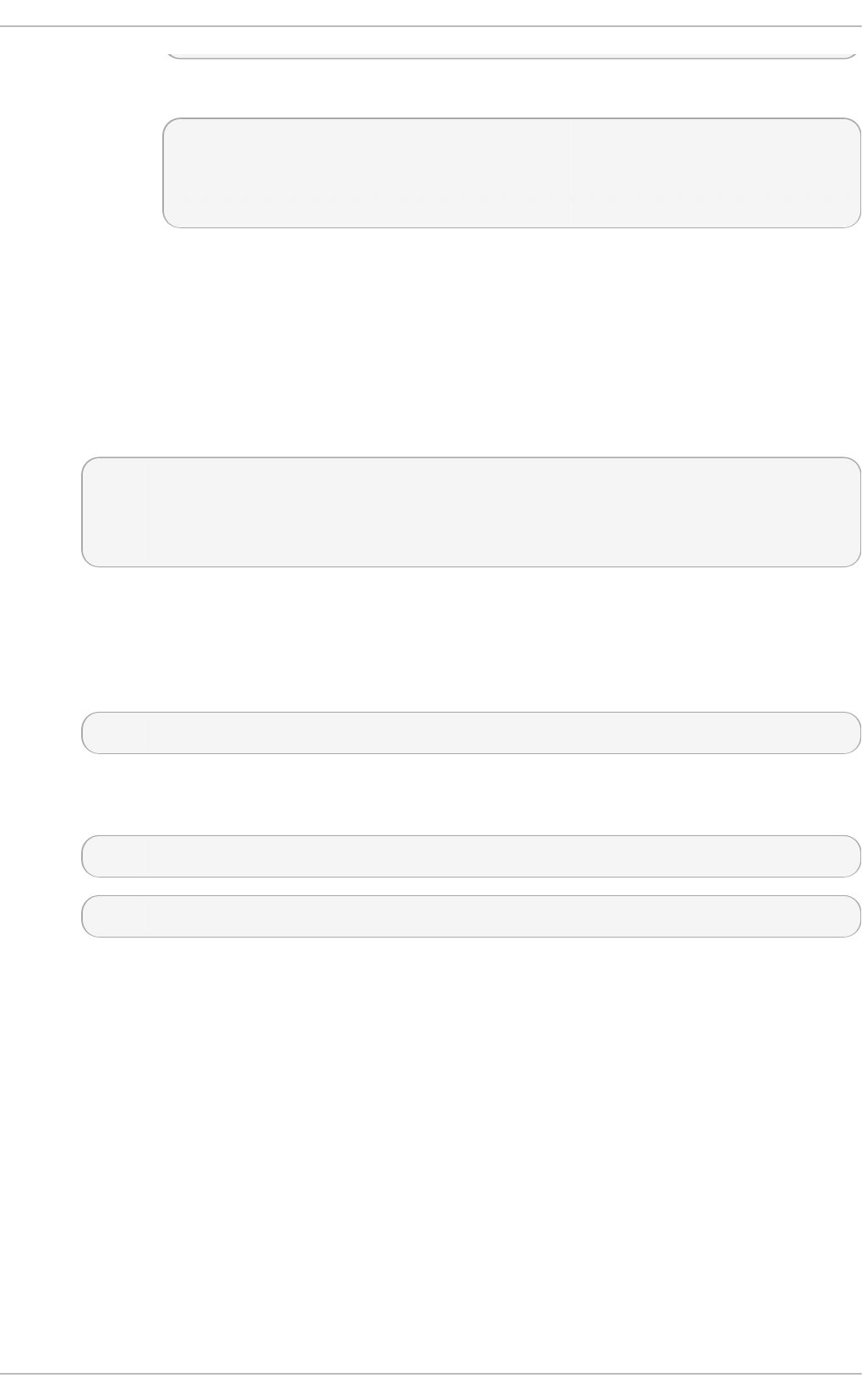
Task: Click the indented large gray box
Action: [511, 173]
